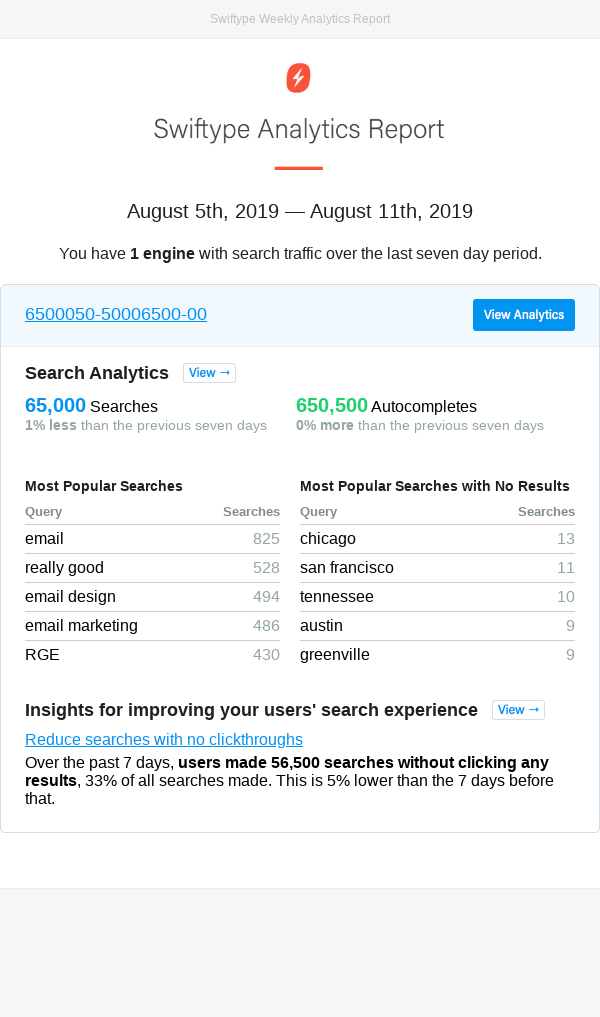
Task: Open the engine link 6500050-50006500-00
Action: [x=115, y=314]
